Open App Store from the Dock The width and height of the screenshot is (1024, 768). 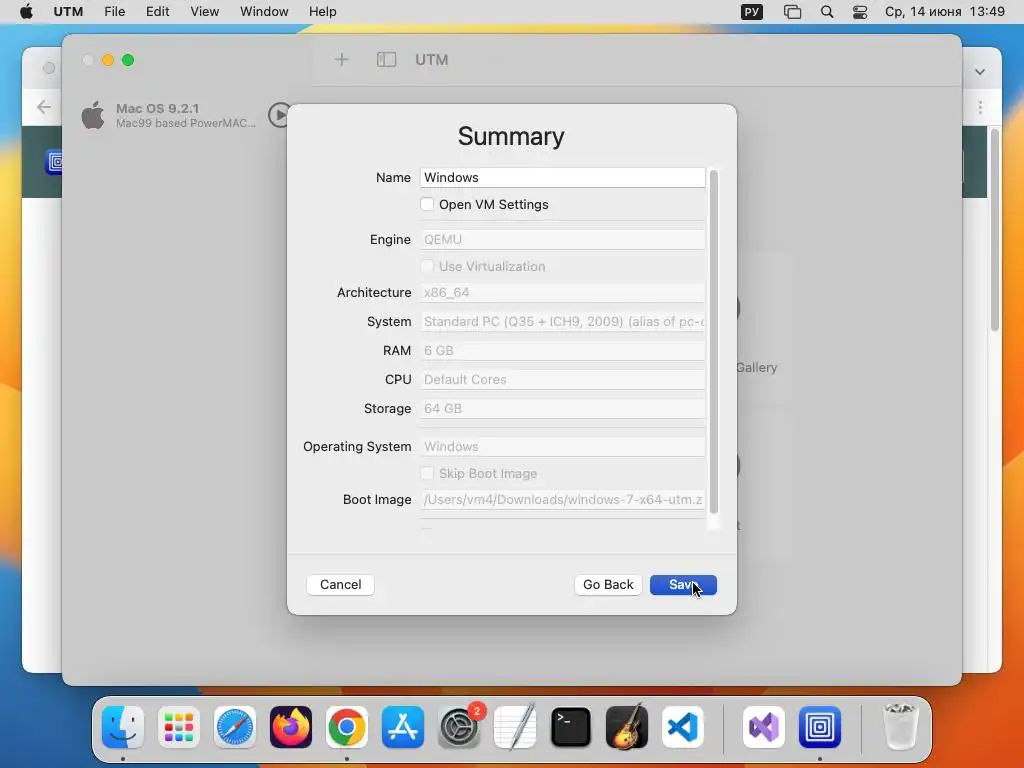tap(403, 727)
